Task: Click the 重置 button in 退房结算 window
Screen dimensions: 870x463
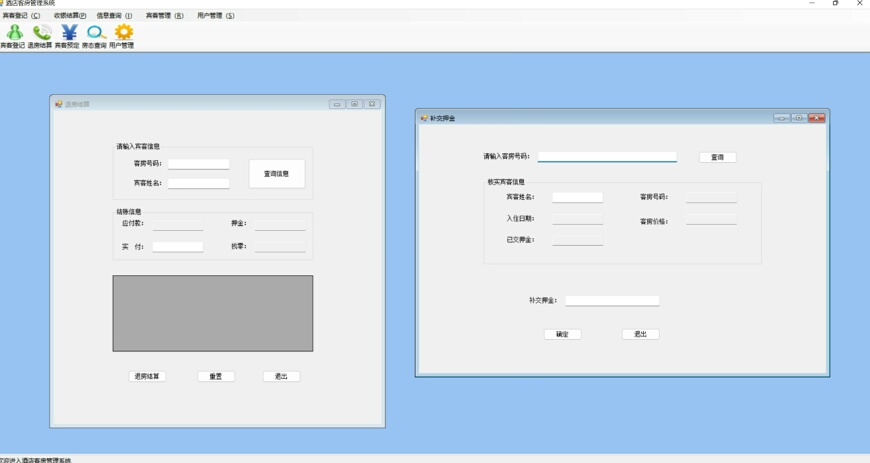Action: click(216, 376)
